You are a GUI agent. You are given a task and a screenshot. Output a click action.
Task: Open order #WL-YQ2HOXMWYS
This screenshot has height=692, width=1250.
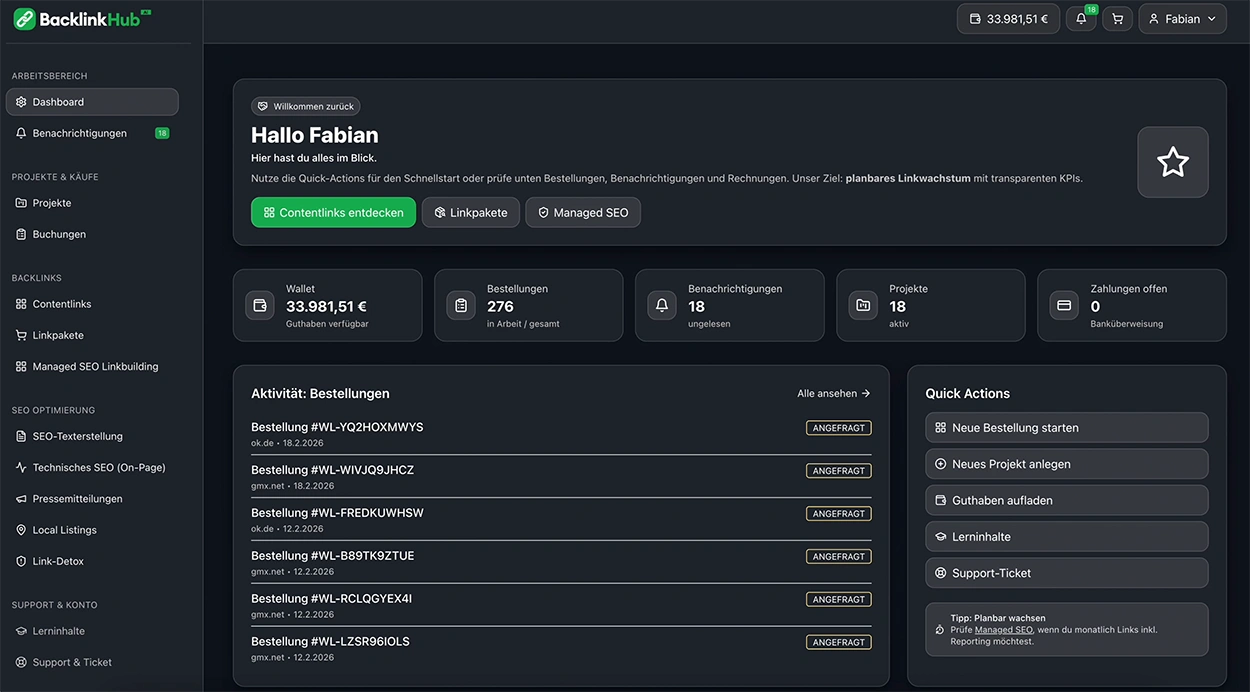coord(337,427)
